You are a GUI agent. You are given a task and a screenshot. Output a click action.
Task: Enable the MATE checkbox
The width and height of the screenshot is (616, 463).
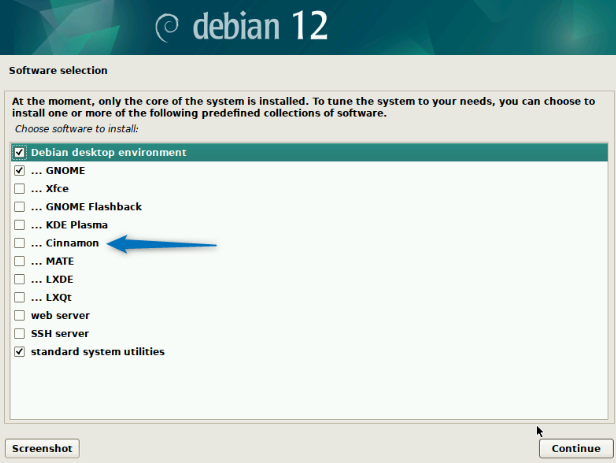click(x=19, y=261)
